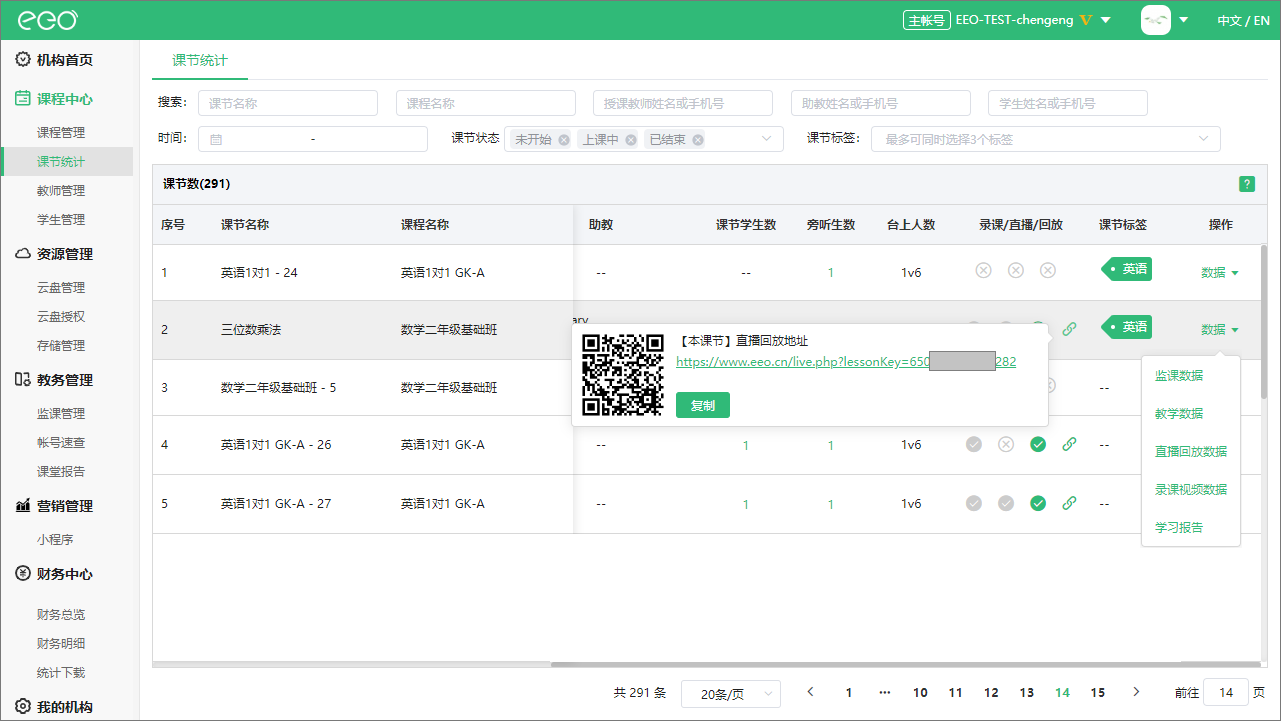Viewport: 1281px width, 721px height.
Task: Remove the 已结束 status tag
Action: point(698,140)
